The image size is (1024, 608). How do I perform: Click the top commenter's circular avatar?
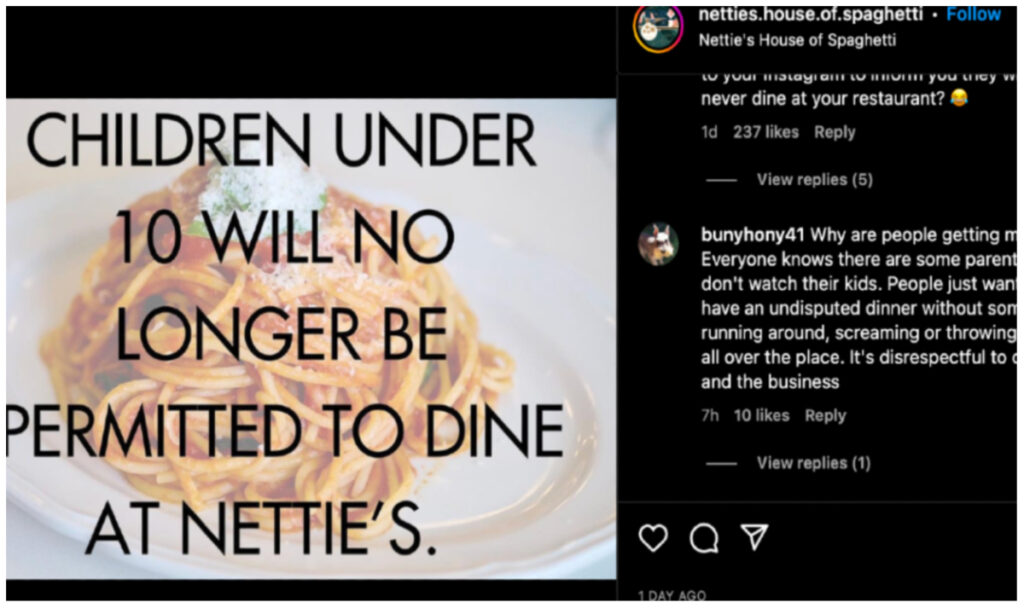[656, 241]
